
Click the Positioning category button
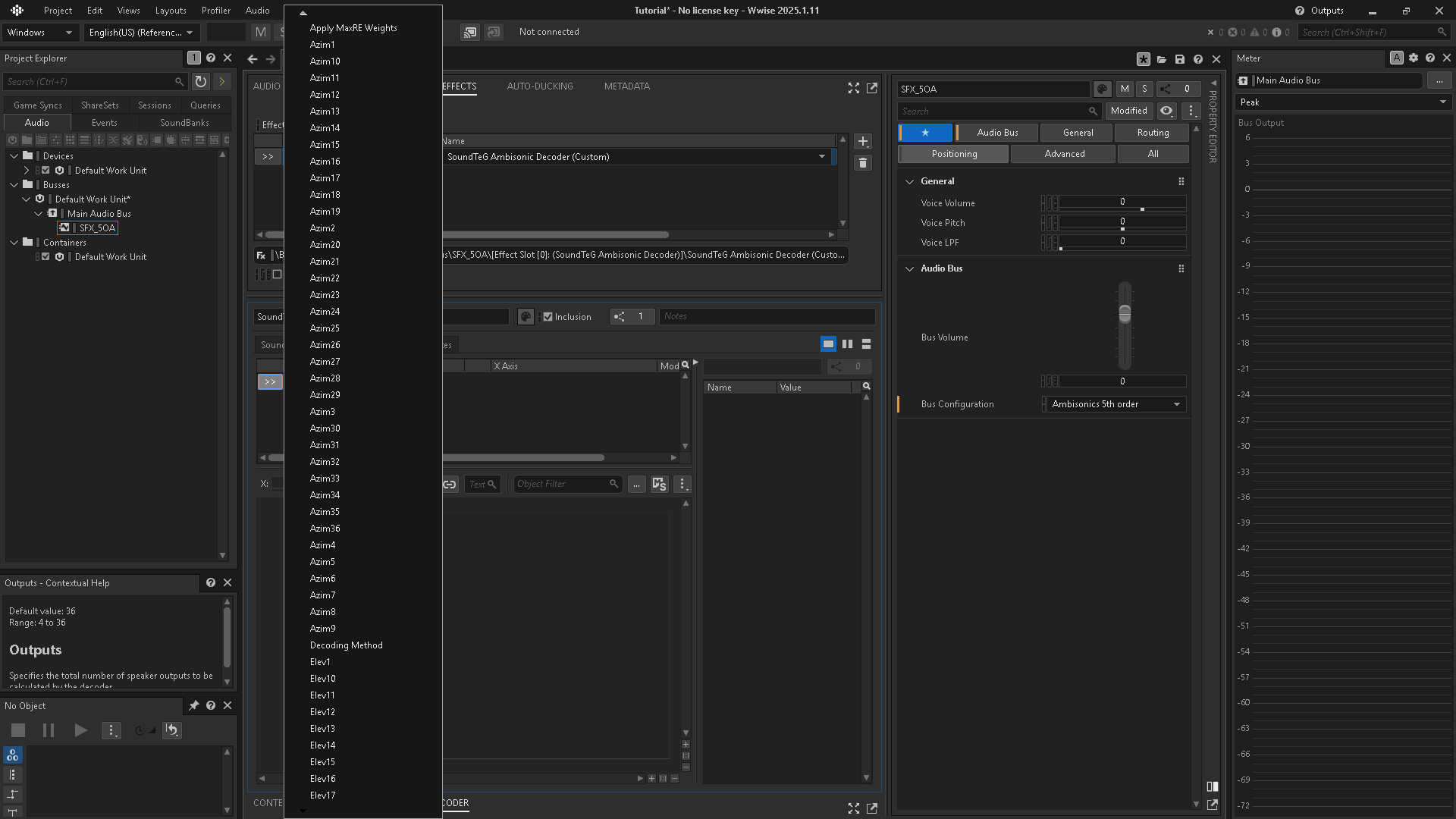[954, 154]
